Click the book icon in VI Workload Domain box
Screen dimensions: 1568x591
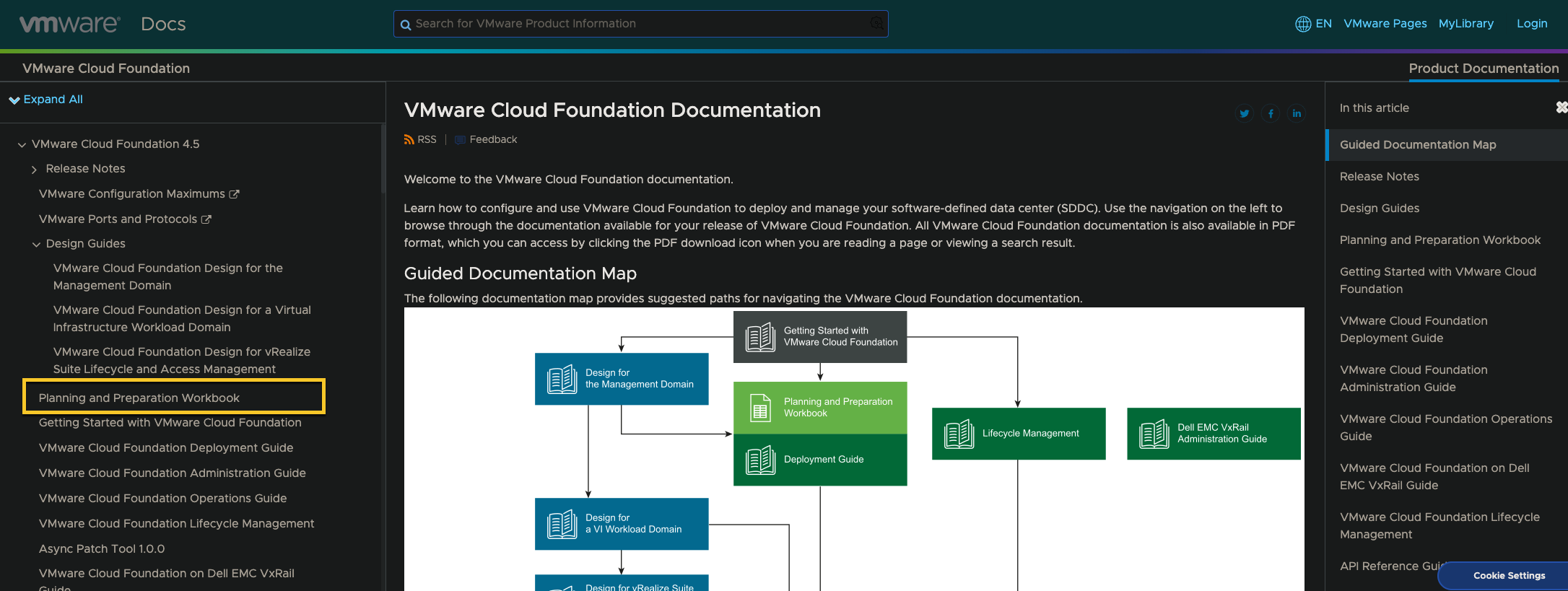562,524
